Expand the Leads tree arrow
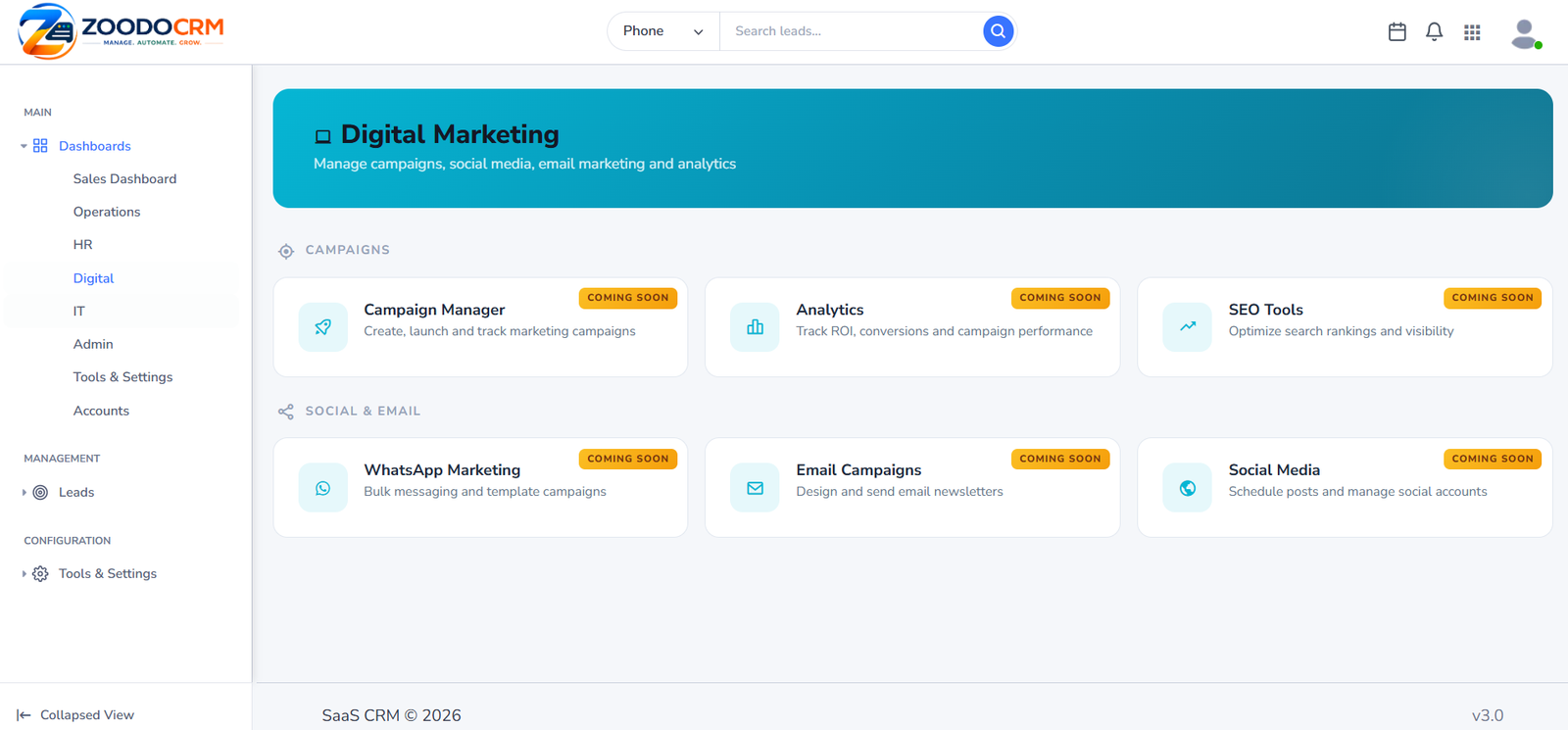 click(x=24, y=493)
